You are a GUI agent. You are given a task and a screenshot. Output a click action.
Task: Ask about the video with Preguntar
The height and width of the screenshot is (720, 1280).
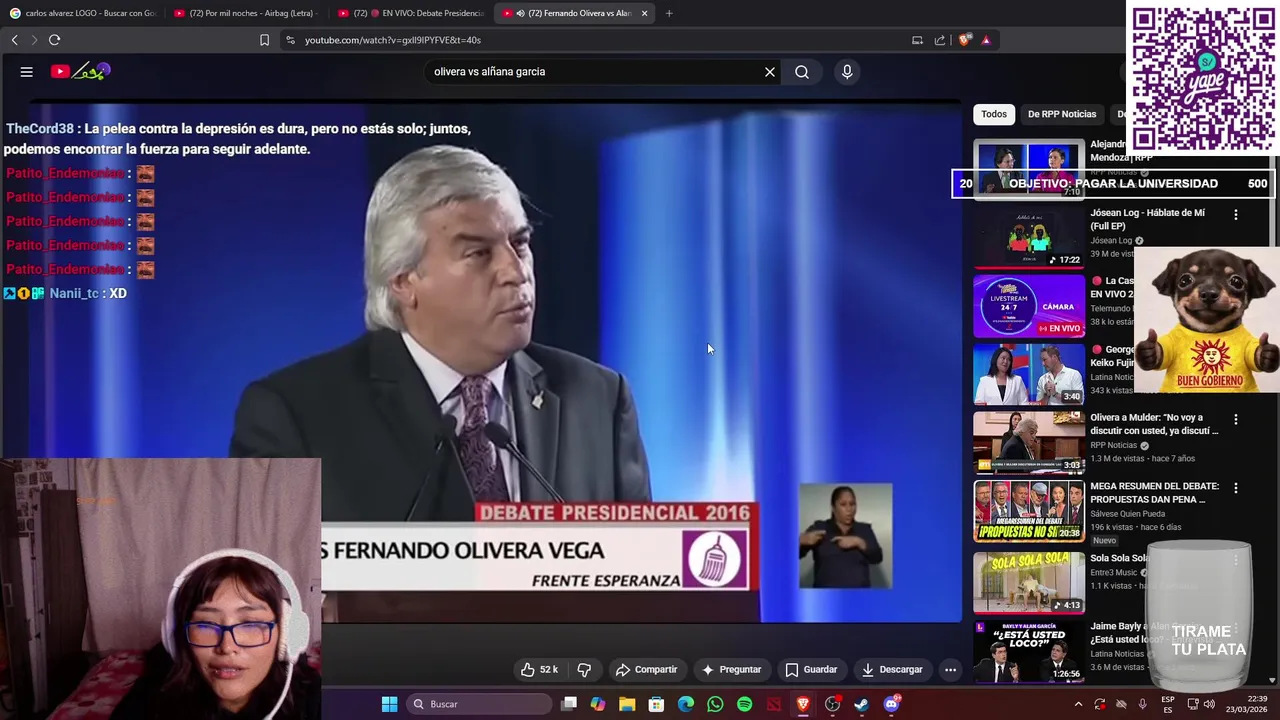pos(731,669)
